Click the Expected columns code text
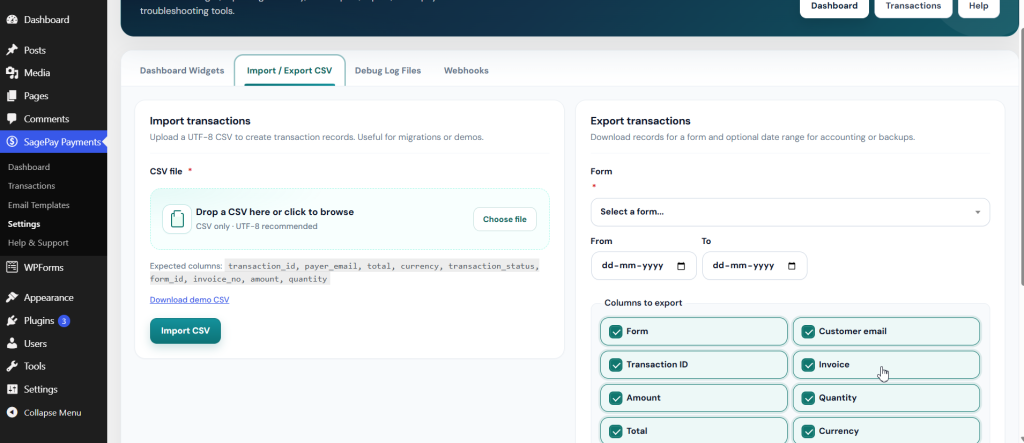Viewport: 1024px width, 443px height. pyautogui.click(x=345, y=272)
